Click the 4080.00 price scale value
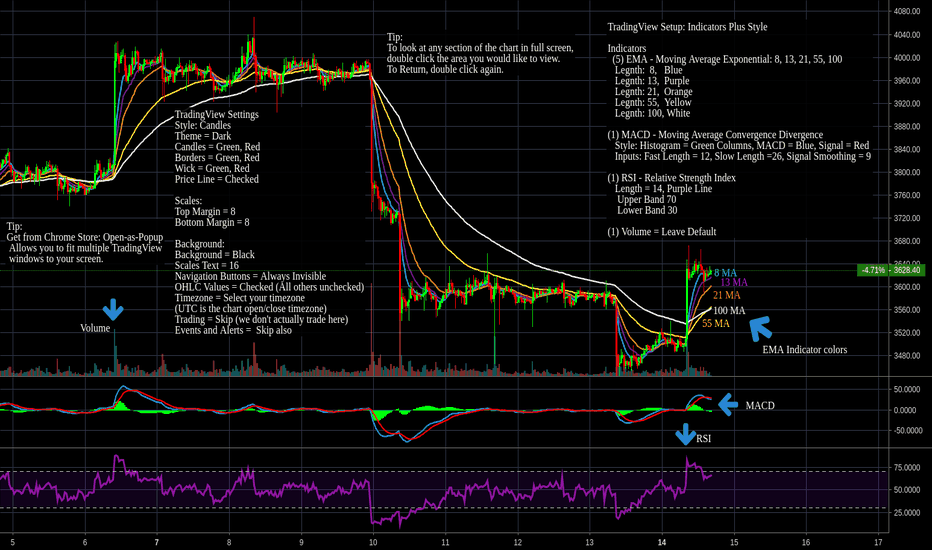This screenshot has height=550, width=932. click(906, 11)
